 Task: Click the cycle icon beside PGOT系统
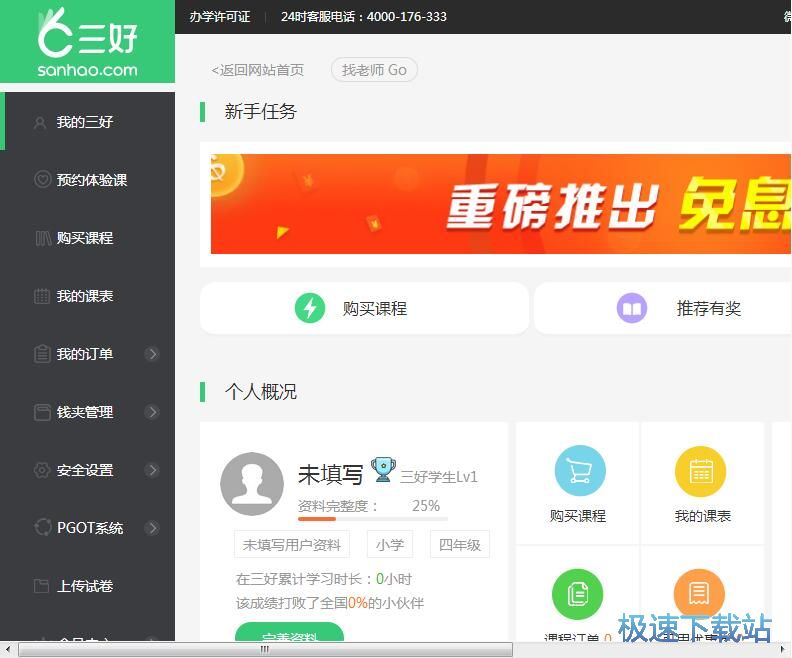pyautogui.click(x=42, y=528)
